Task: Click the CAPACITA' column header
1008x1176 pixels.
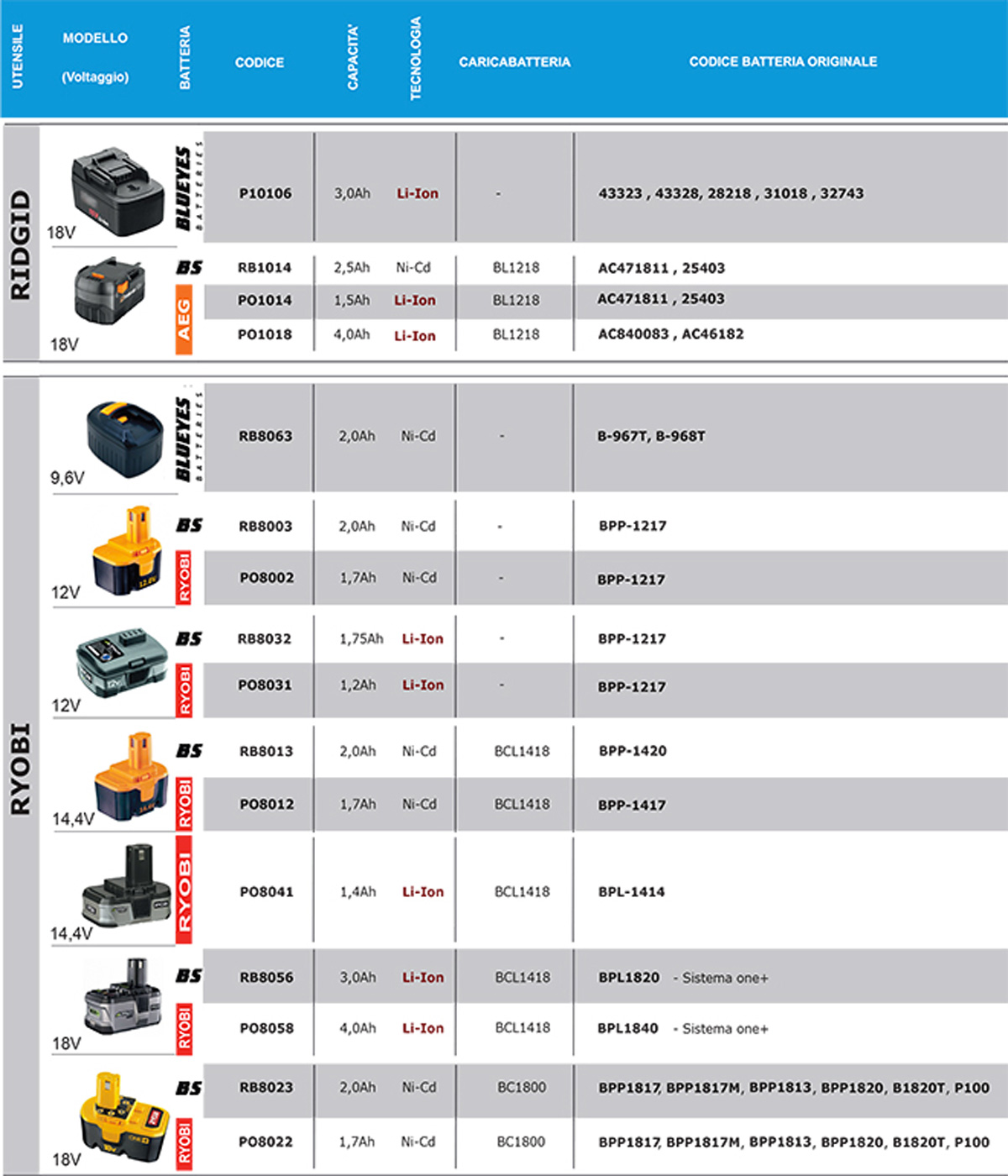Action: coord(353,56)
